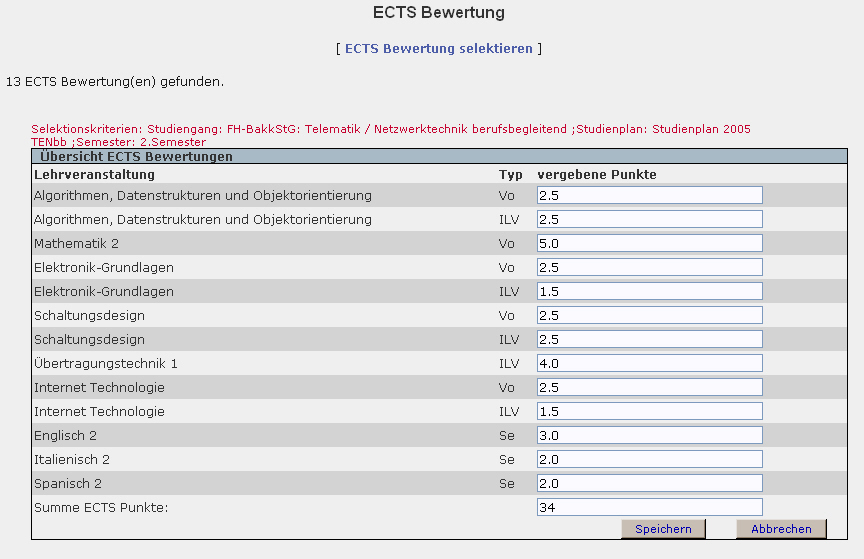The image size is (864, 559).
Task: Select the Spanisch 2 points field
Action: click(x=650, y=483)
